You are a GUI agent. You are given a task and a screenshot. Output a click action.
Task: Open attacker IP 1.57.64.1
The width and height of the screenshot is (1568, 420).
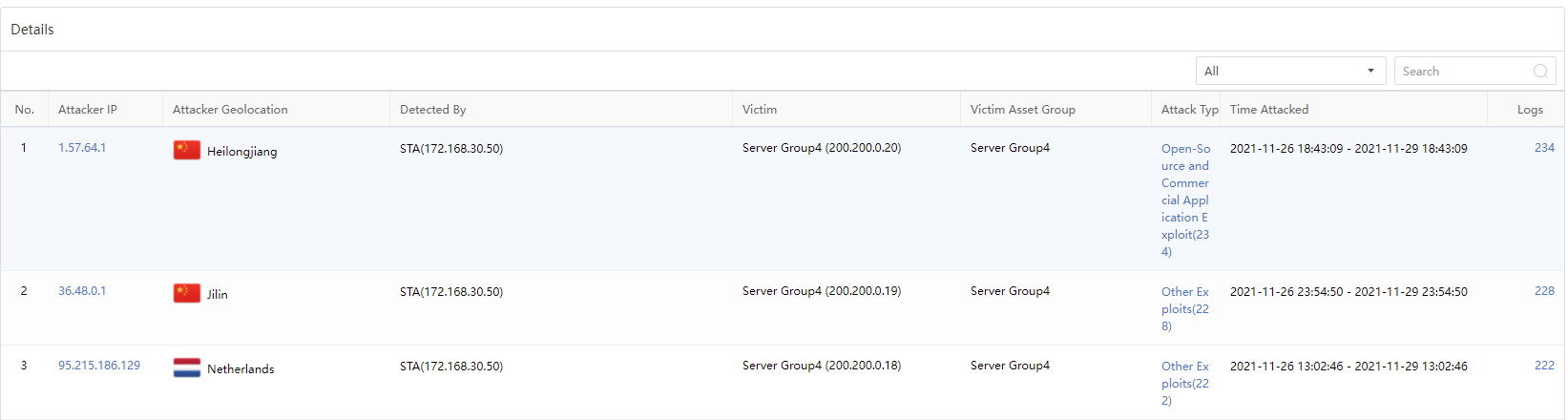(82, 148)
